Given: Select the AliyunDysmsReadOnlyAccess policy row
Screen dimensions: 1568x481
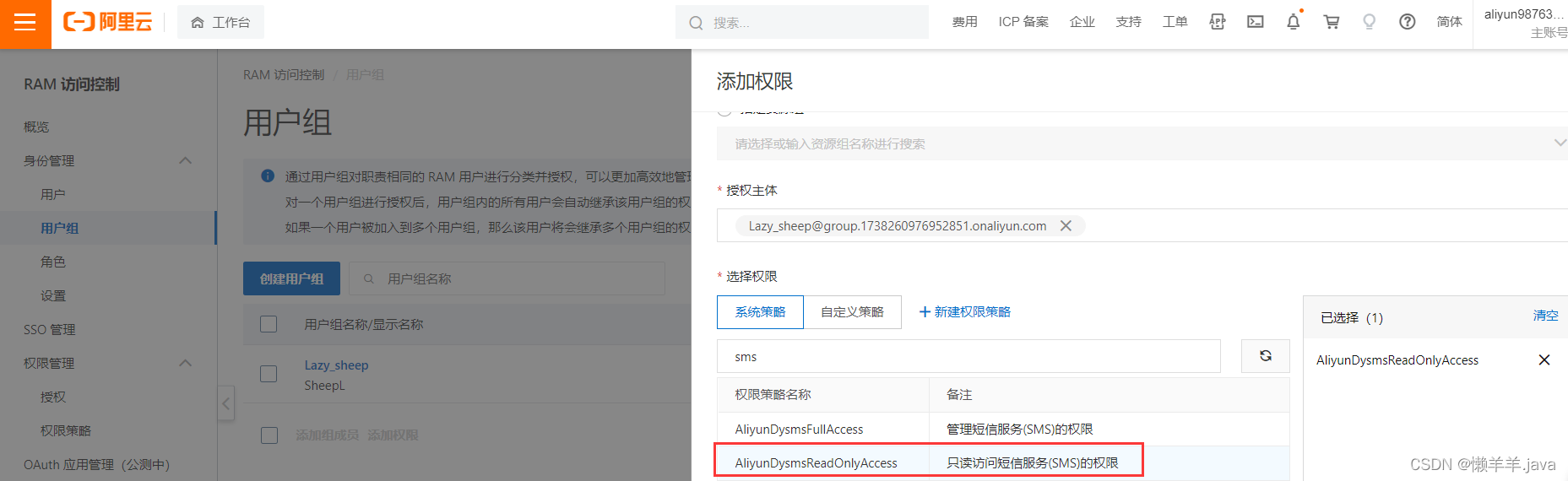Looking at the screenshot, I should coord(1003,463).
